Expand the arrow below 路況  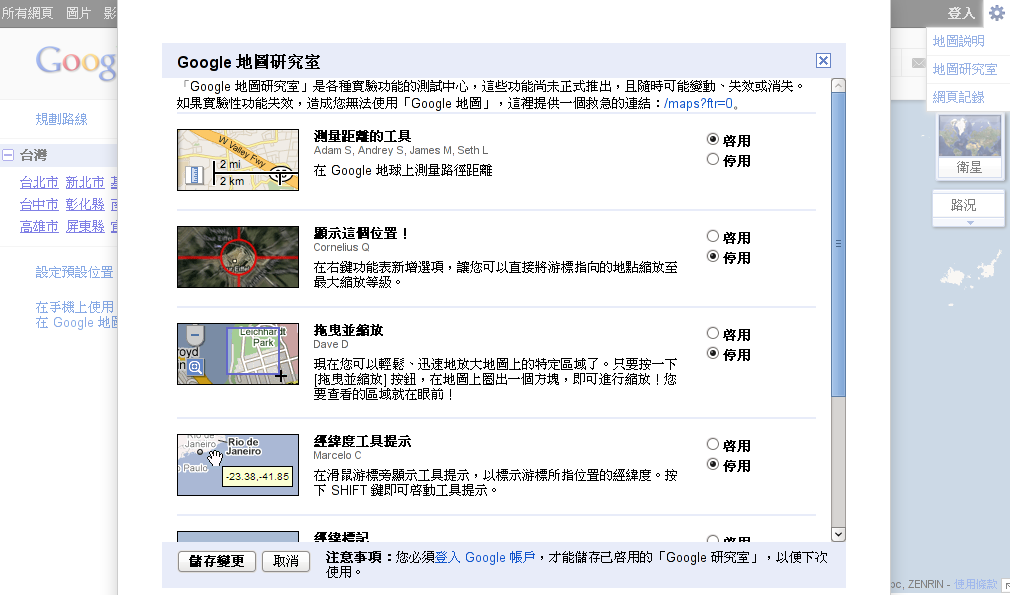click(969, 223)
